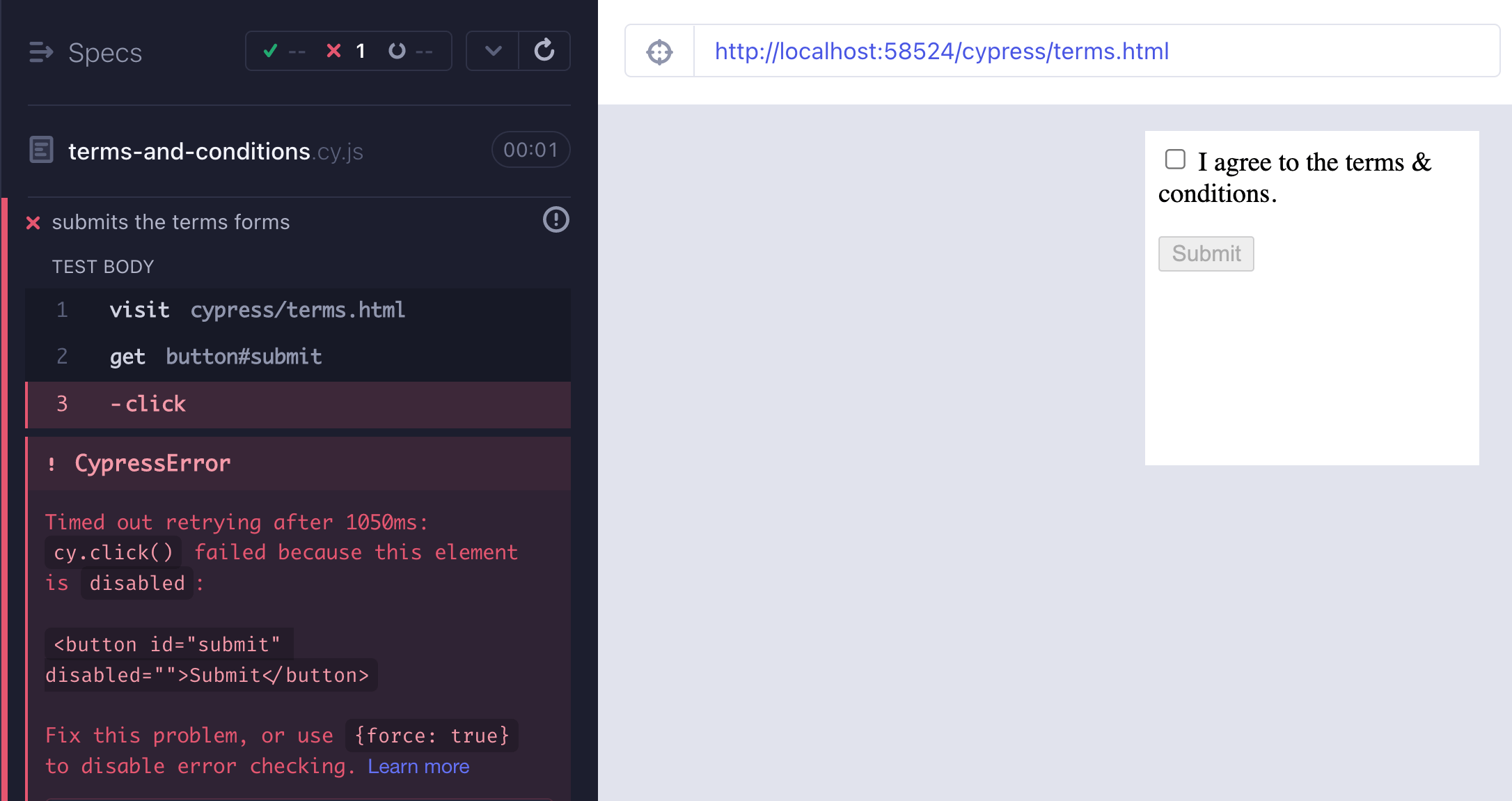The image size is (1512, 801).
Task: Collapse all tests using the chevron button
Action: pos(492,50)
